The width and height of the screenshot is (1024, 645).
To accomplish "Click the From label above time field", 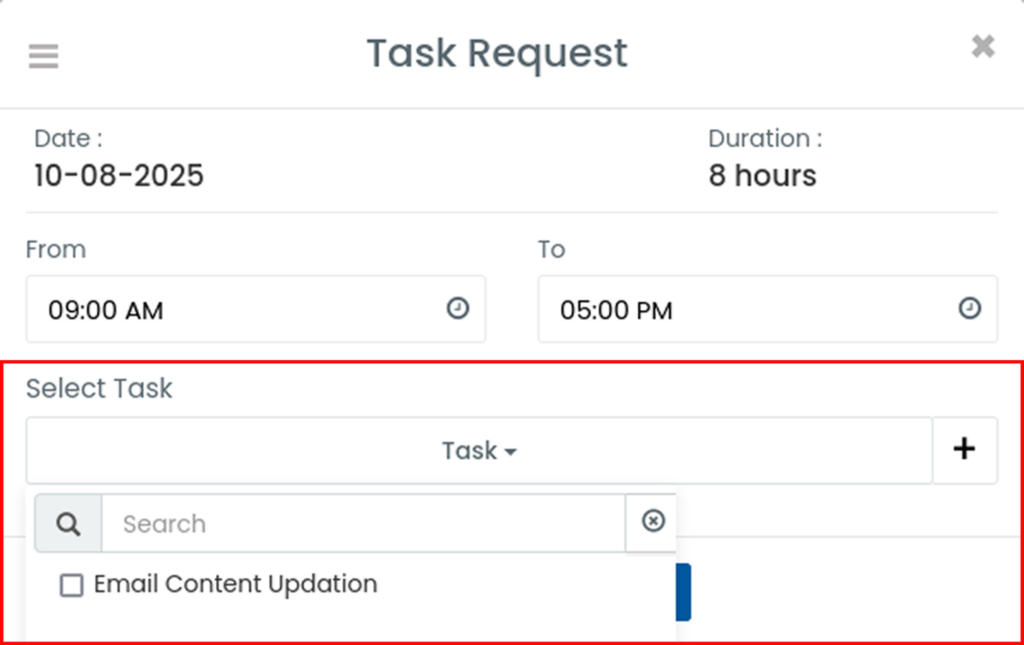I will (x=56, y=249).
